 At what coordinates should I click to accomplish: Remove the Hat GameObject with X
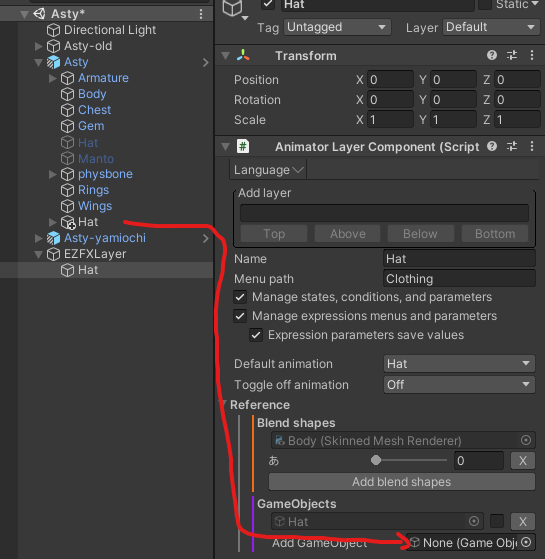click(x=523, y=522)
